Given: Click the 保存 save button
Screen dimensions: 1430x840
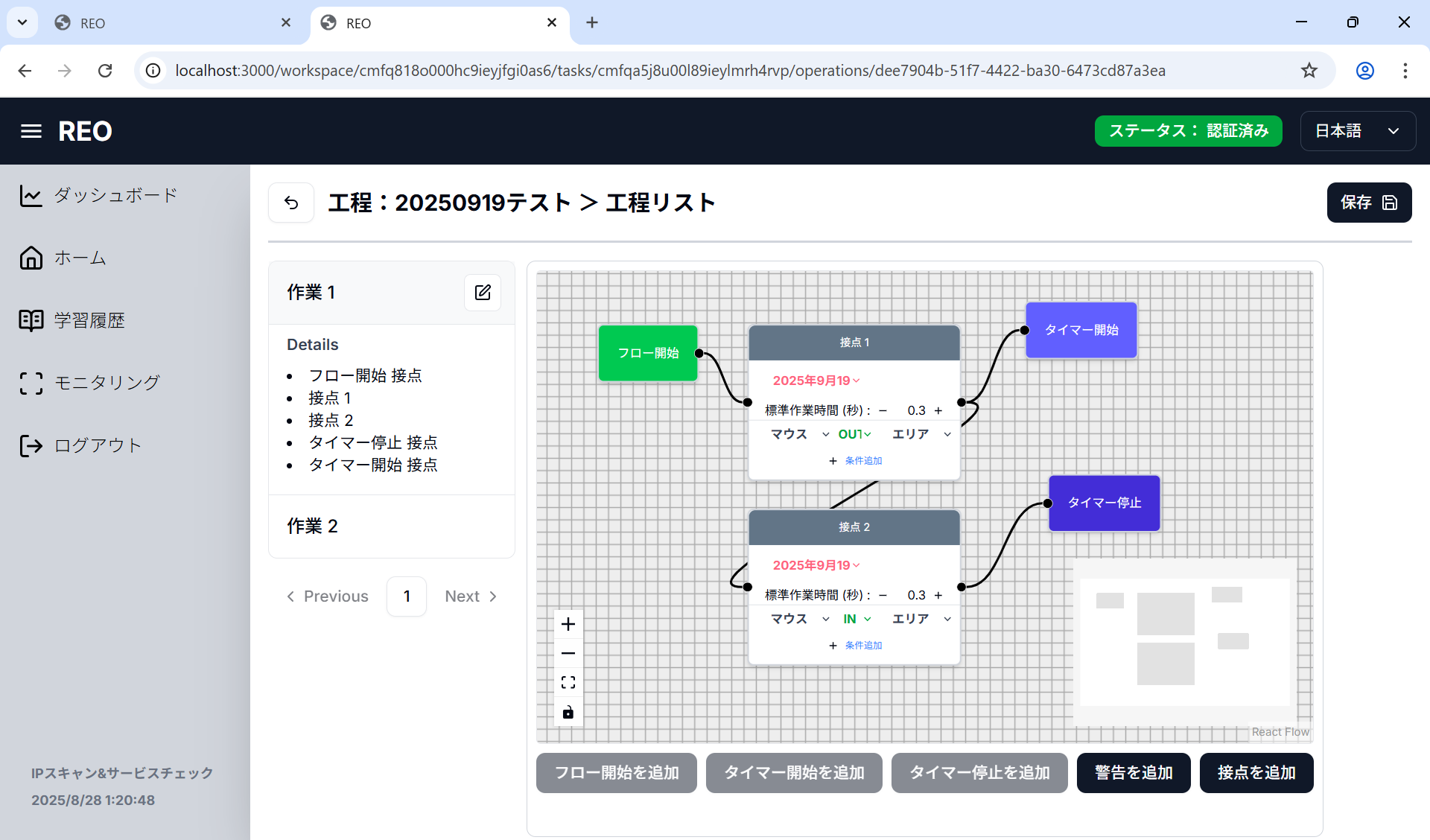Looking at the screenshot, I should pyautogui.click(x=1368, y=203).
